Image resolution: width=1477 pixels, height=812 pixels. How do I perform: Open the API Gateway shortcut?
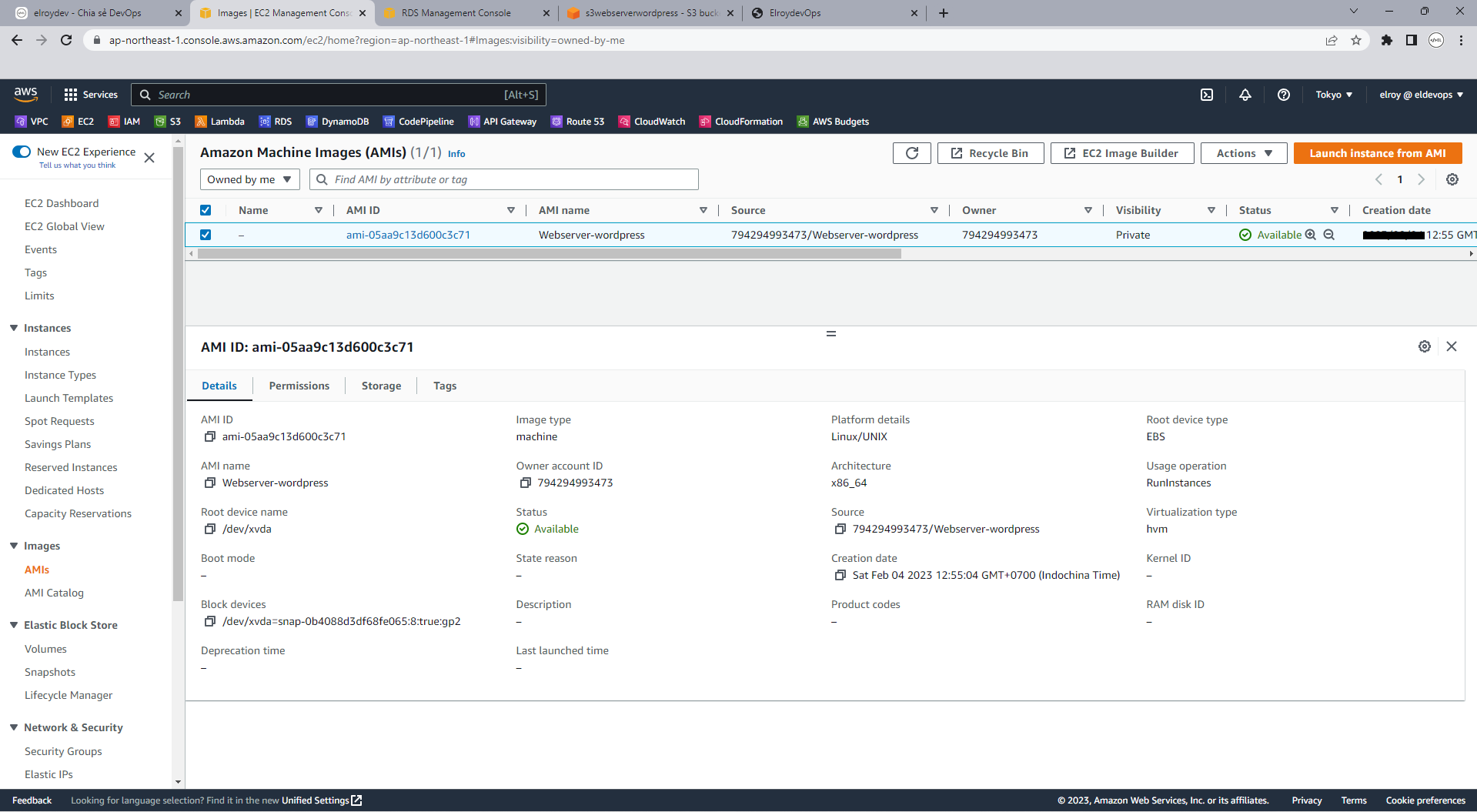[x=502, y=122]
